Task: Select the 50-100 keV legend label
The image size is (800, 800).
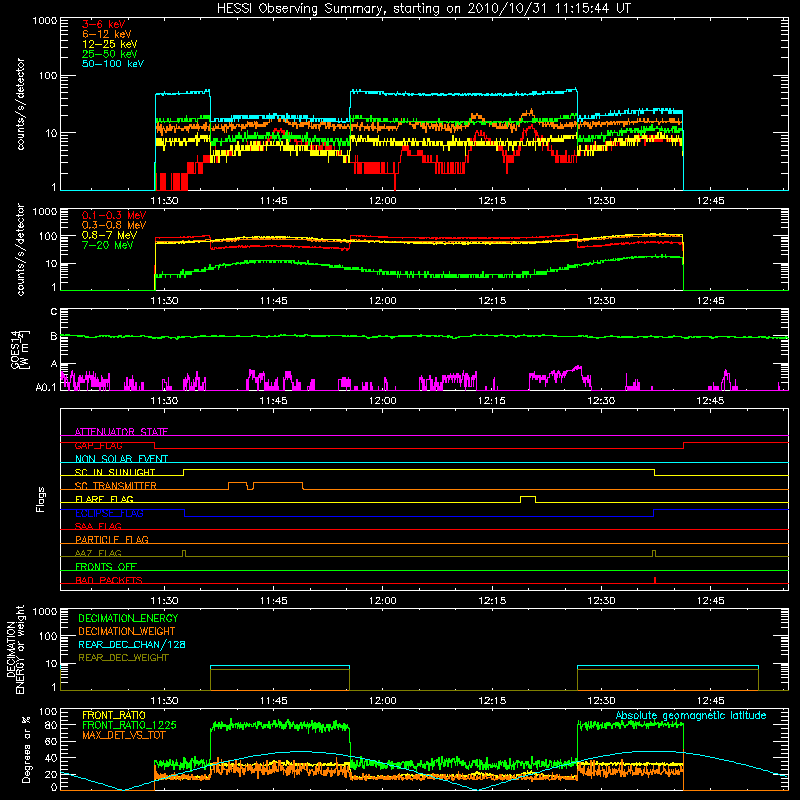Action: pos(113,64)
